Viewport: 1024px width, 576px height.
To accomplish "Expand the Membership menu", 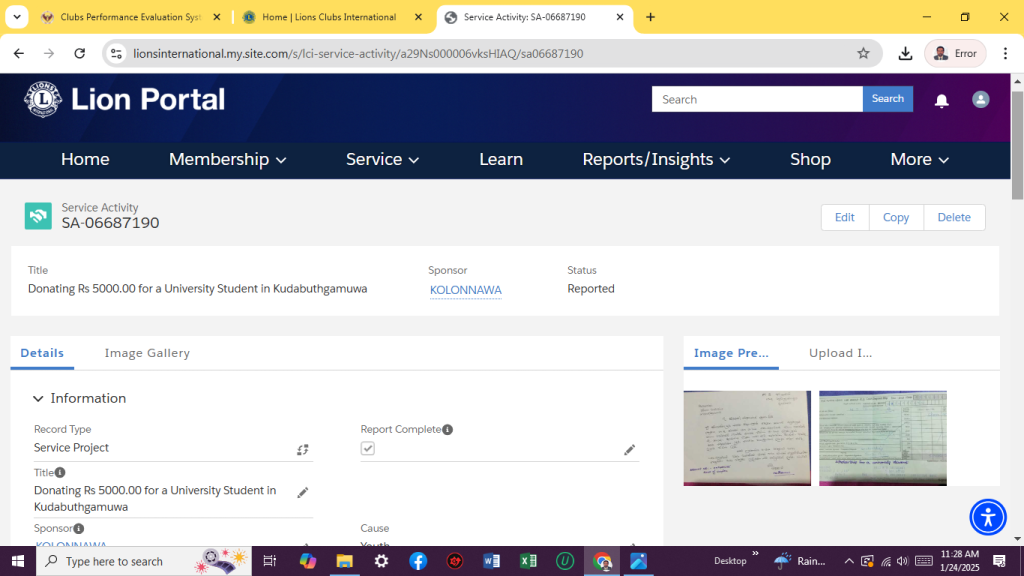I will pos(227,159).
